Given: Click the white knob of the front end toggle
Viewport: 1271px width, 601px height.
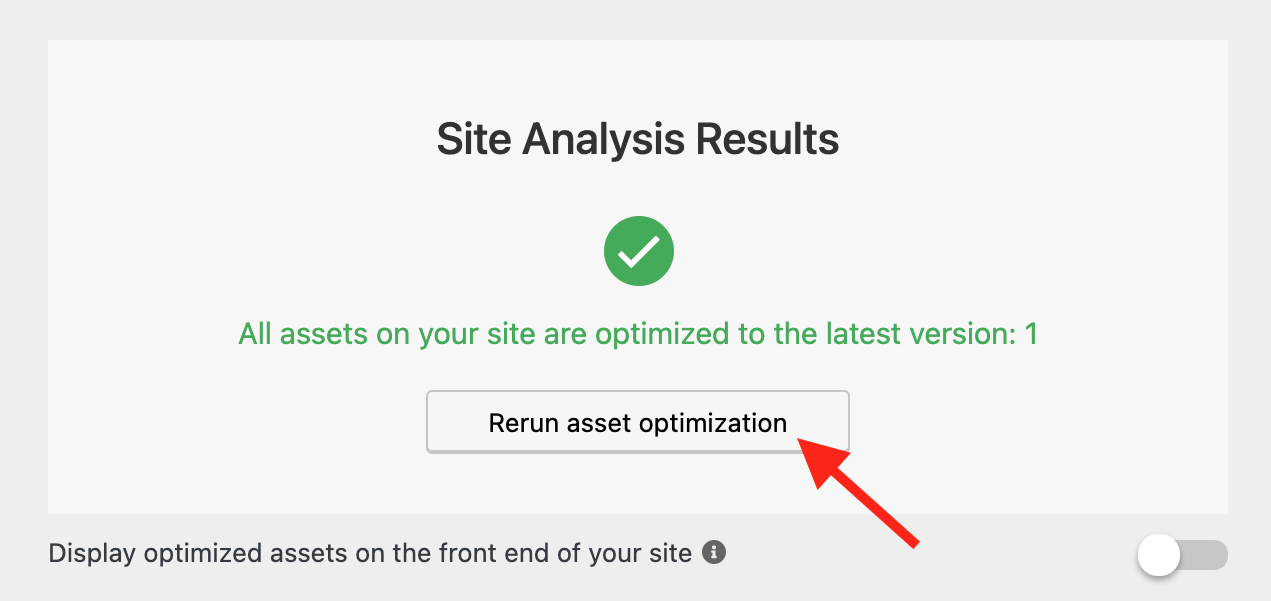Looking at the screenshot, I should pos(1159,555).
